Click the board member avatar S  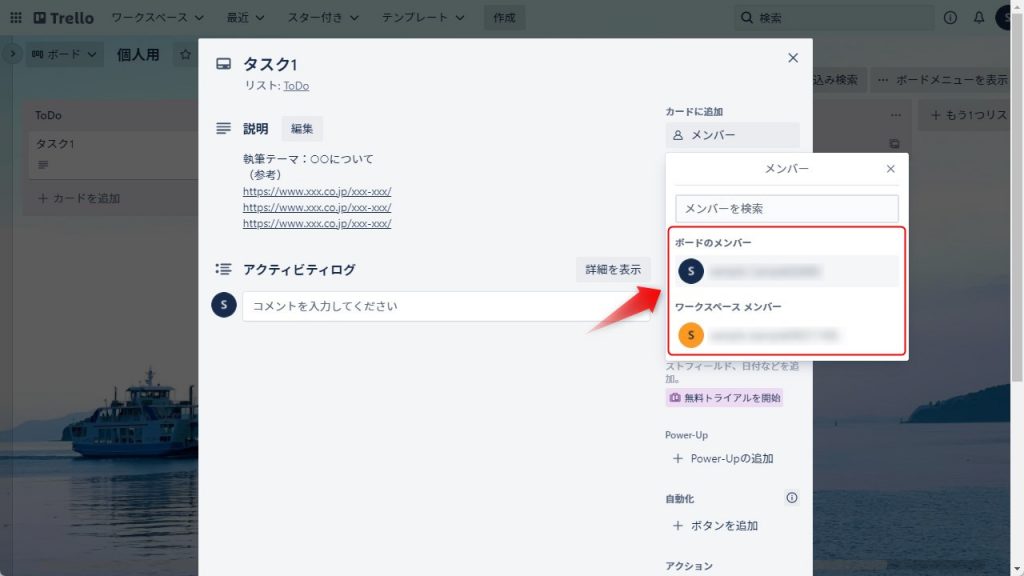[x=691, y=271]
